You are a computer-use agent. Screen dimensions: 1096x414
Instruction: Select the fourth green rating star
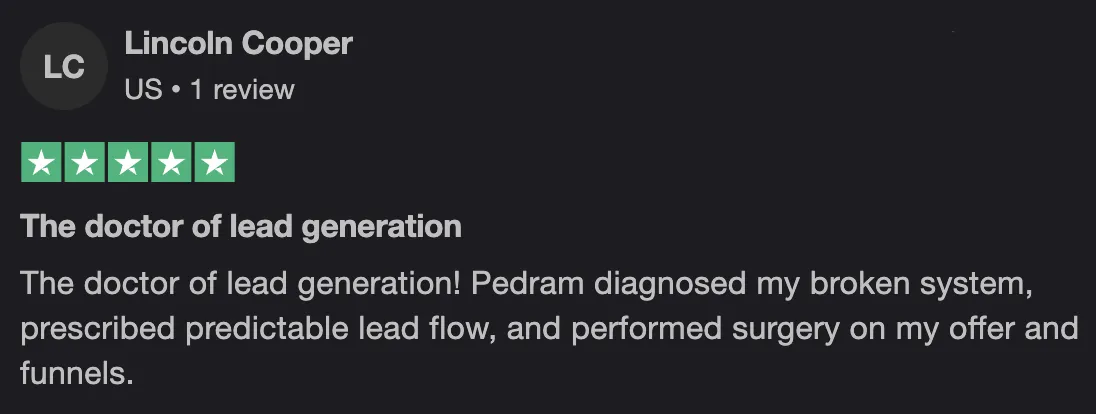171,162
